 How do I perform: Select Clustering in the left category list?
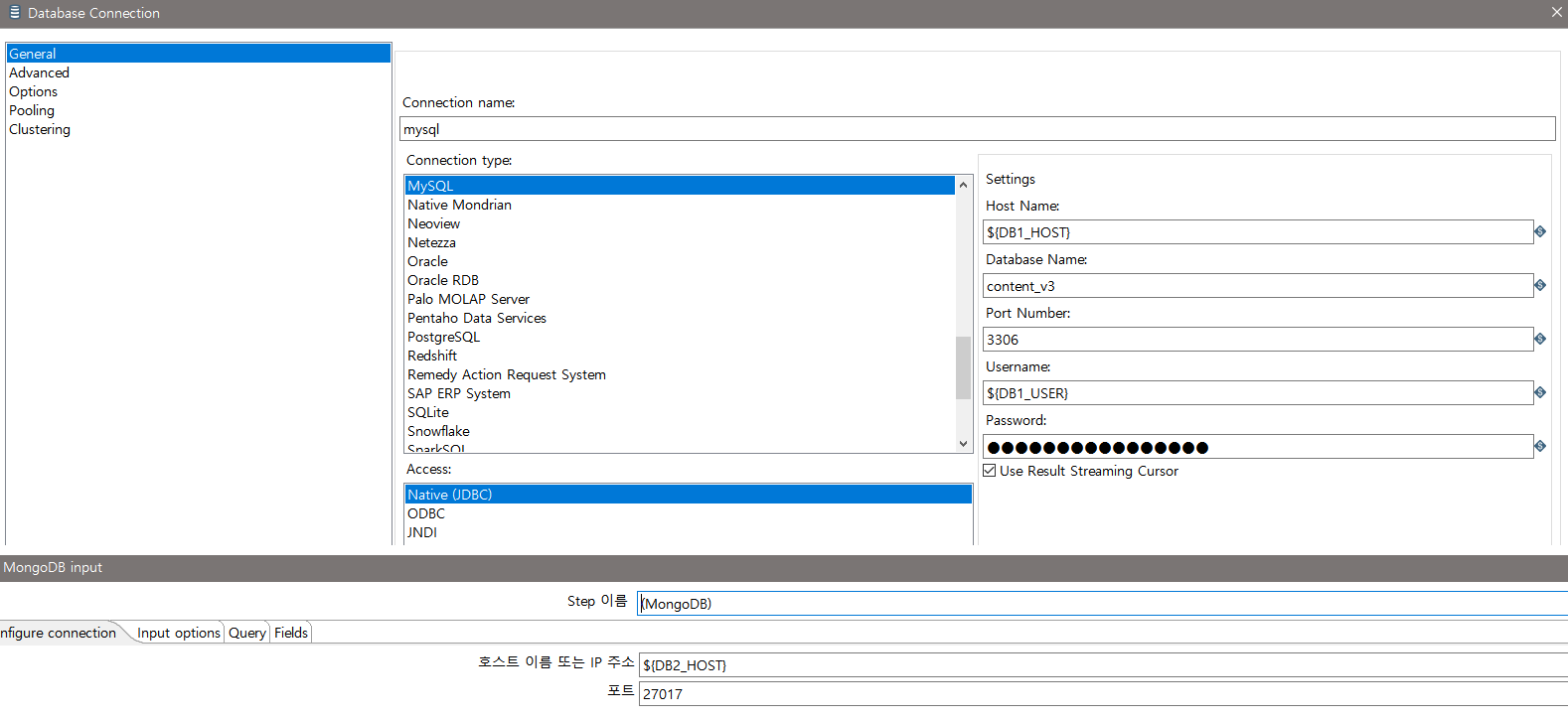(199, 129)
